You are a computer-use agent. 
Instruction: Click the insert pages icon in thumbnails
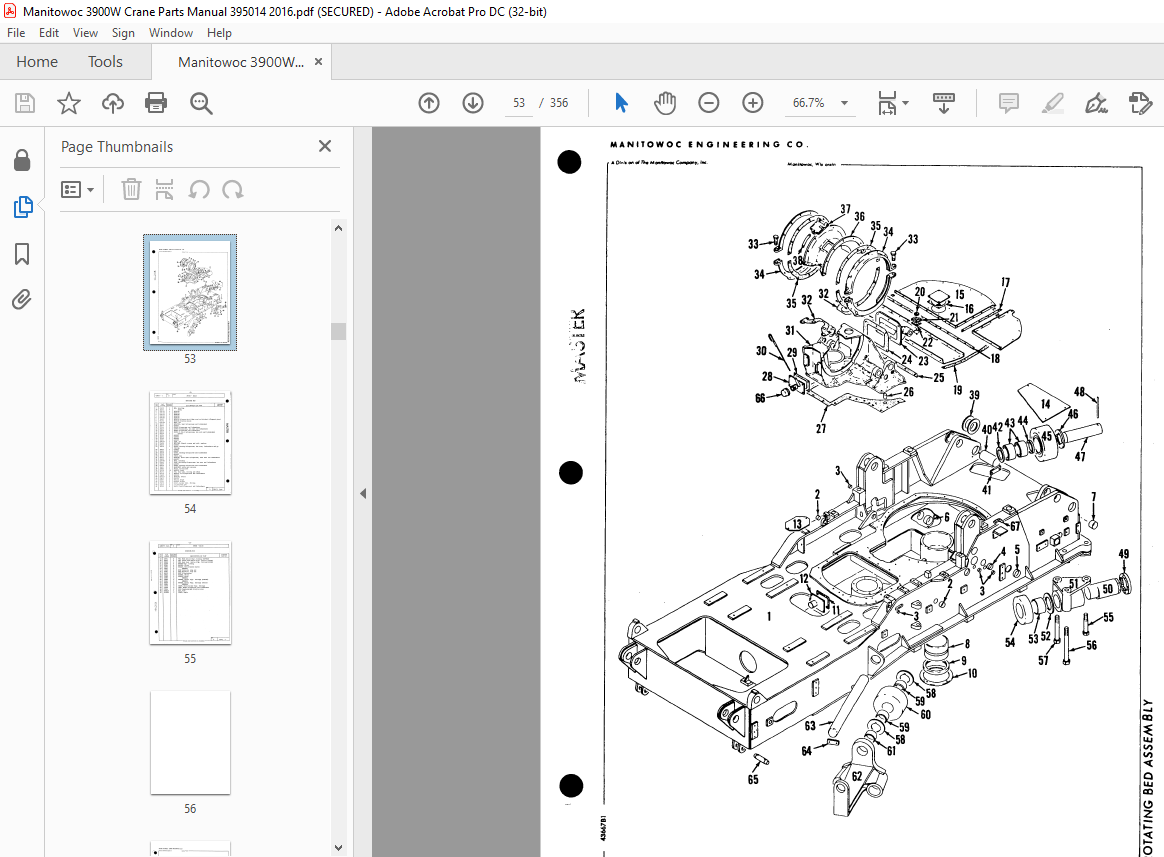[x=164, y=189]
